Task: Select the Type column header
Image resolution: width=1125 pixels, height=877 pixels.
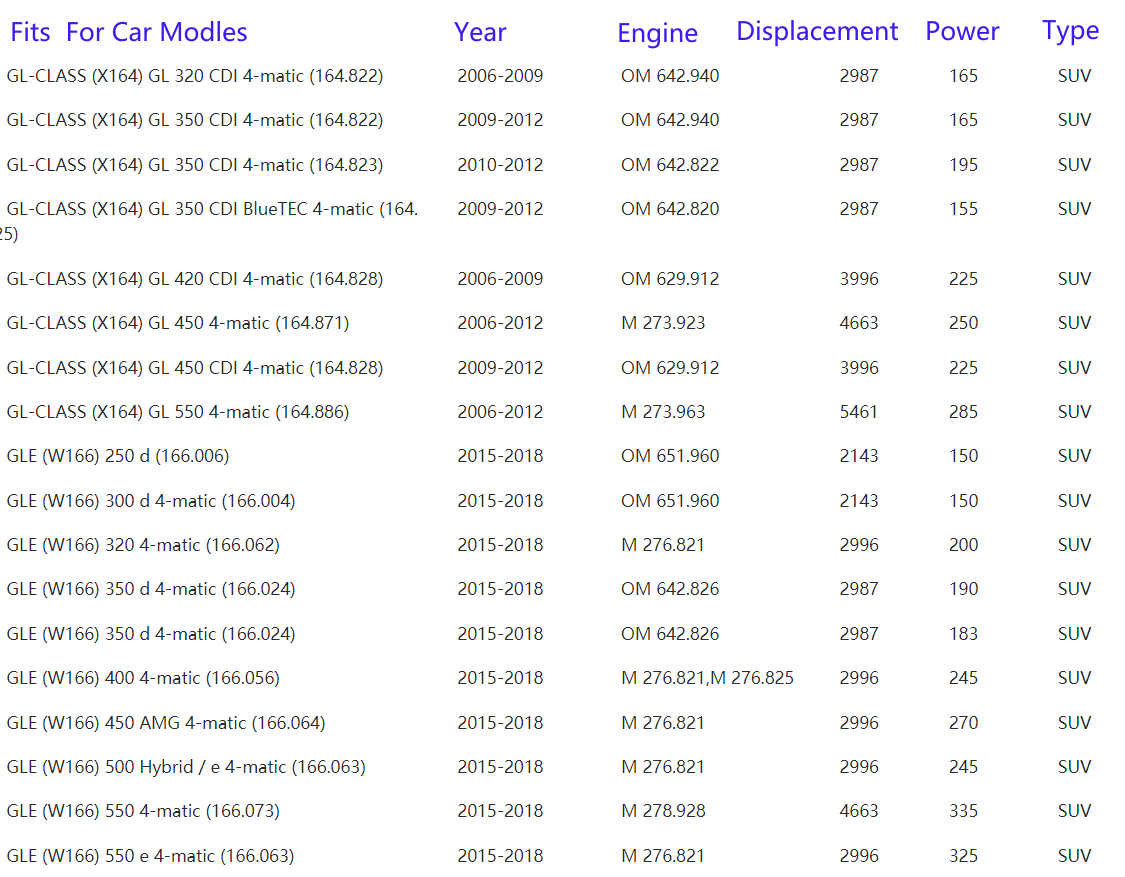Action: click(x=1070, y=31)
